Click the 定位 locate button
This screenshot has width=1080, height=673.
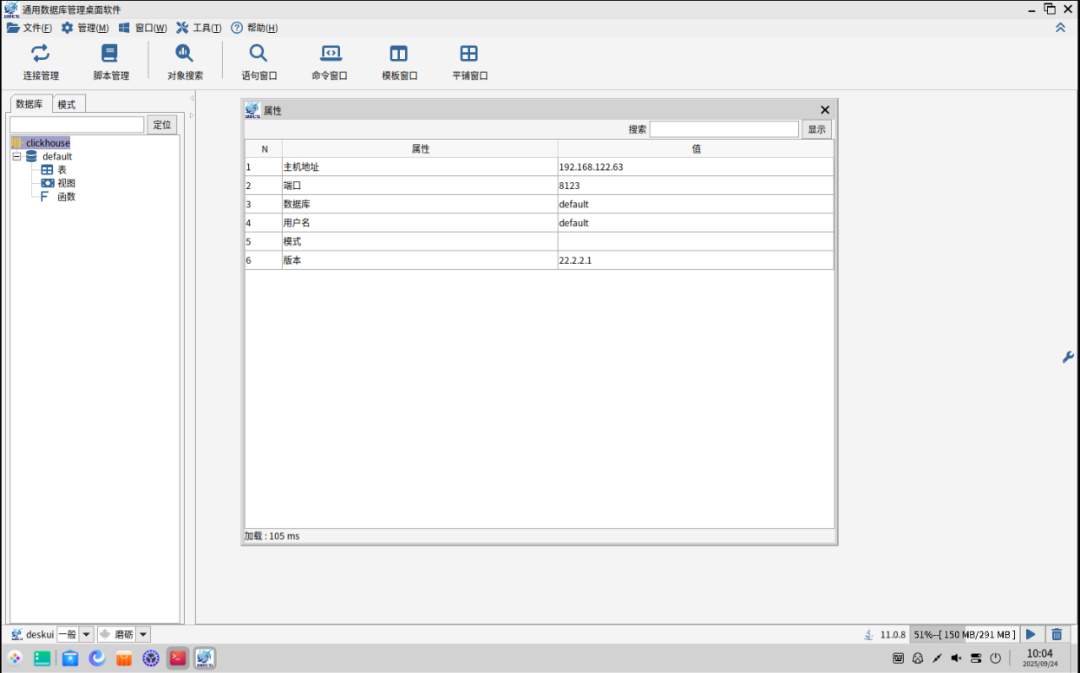162,125
